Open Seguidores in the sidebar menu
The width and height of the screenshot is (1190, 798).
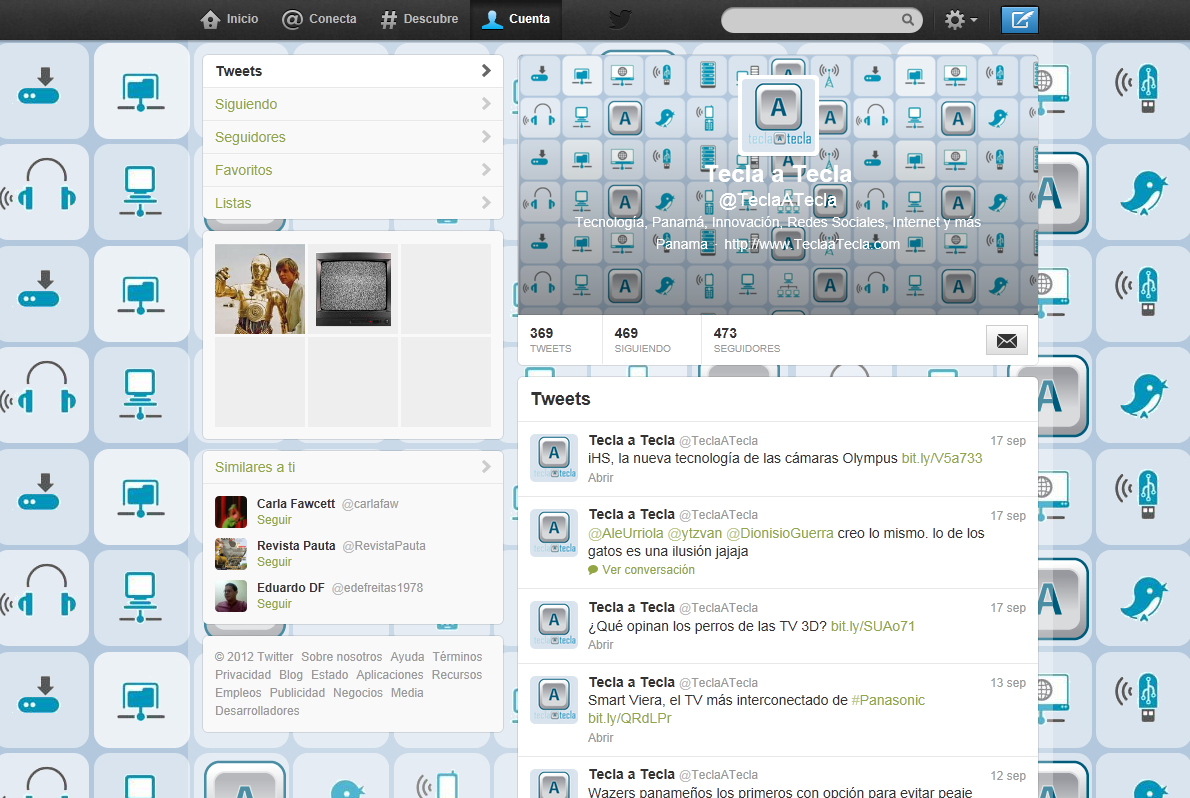pos(250,137)
